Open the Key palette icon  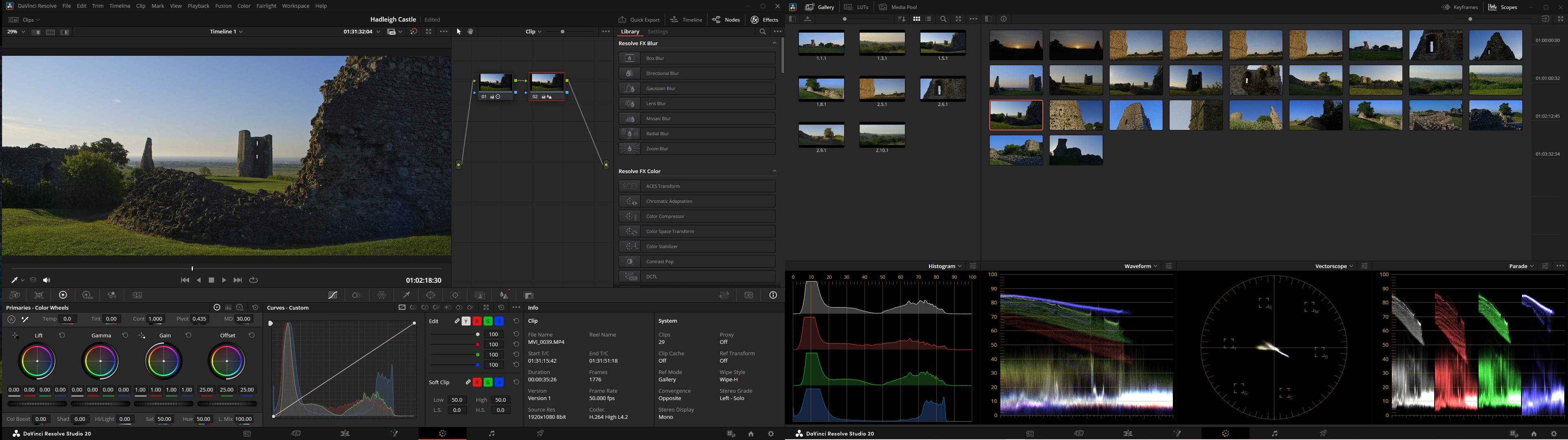tap(529, 295)
